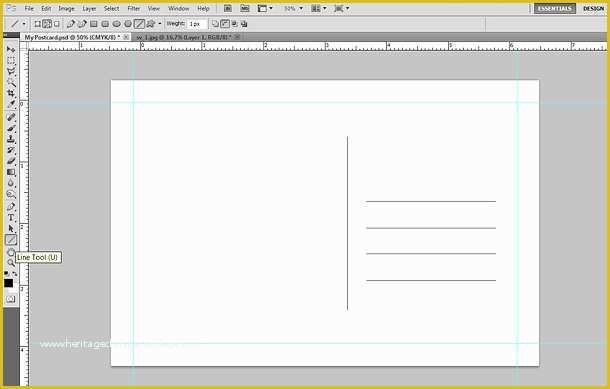Select the History Brush tool
This screenshot has height=389, width=610.
tap(11, 150)
